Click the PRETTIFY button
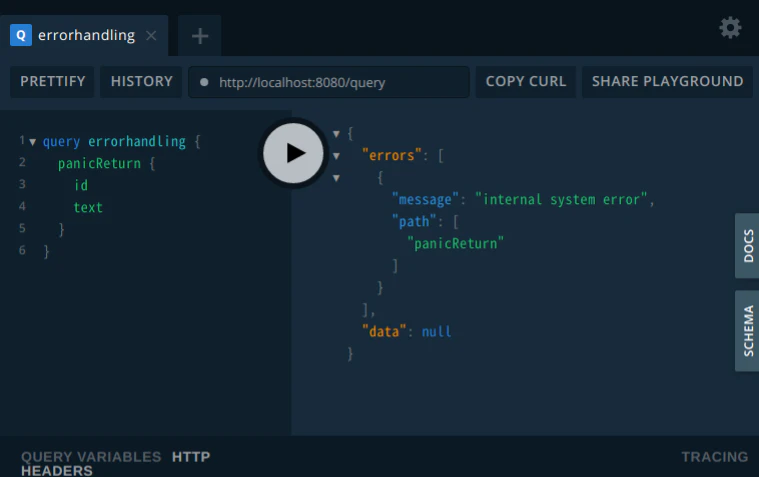Viewport: 759px width, 477px height. [x=52, y=81]
